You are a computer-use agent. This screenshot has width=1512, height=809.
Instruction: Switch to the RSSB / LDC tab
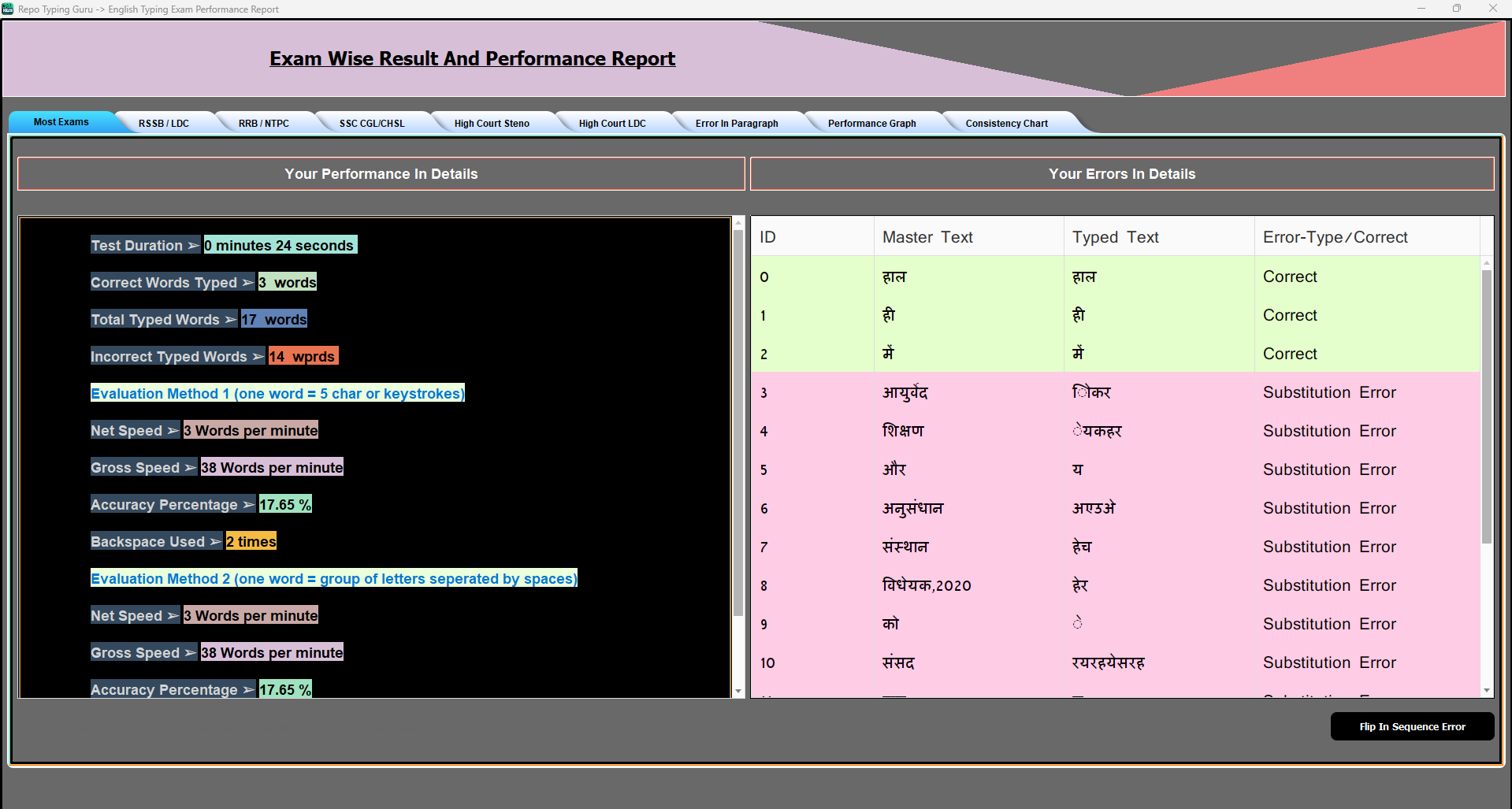click(x=164, y=124)
